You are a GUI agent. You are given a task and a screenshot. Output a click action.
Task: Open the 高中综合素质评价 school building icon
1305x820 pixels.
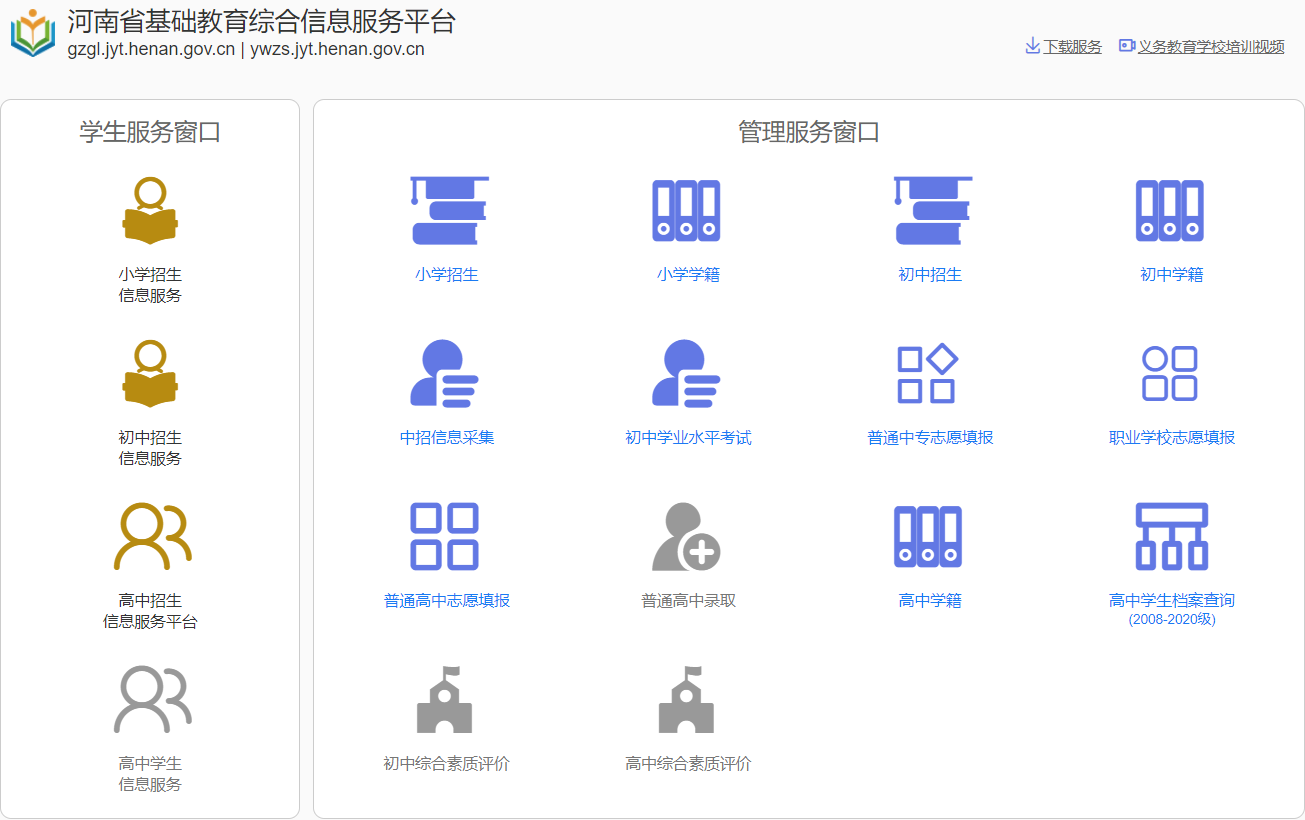pyautogui.click(x=687, y=700)
